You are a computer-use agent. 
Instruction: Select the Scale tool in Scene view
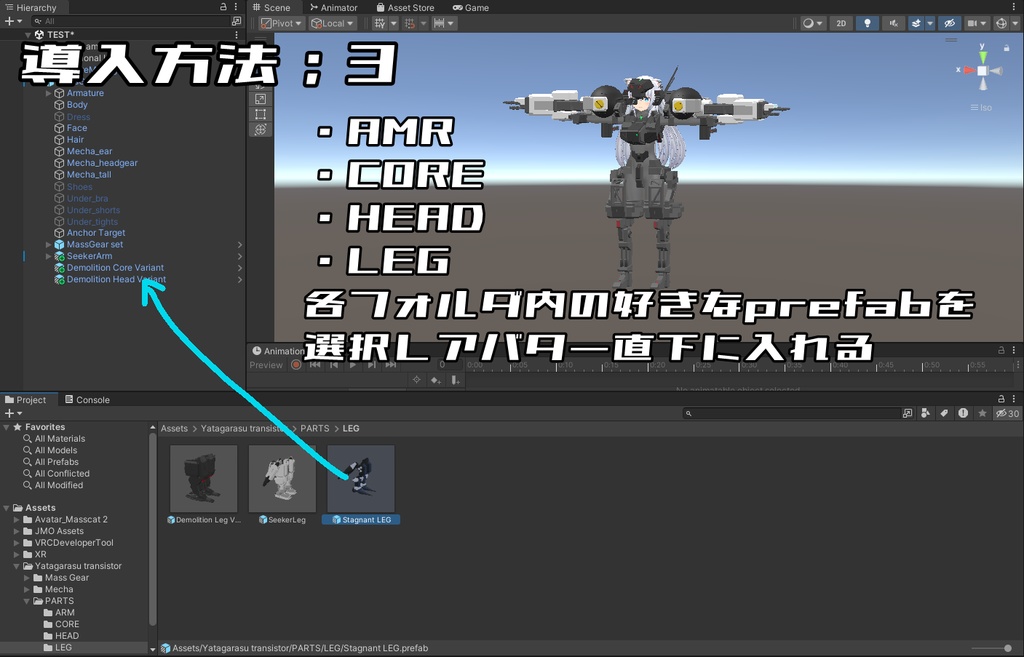pyautogui.click(x=261, y=99)
